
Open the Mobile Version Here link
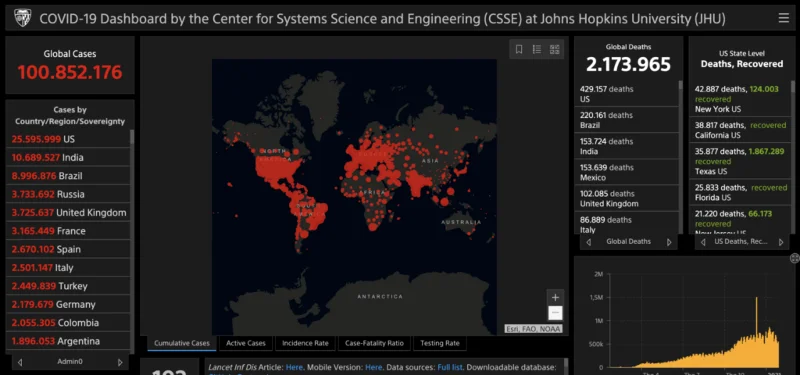click(x=373, y=367)
